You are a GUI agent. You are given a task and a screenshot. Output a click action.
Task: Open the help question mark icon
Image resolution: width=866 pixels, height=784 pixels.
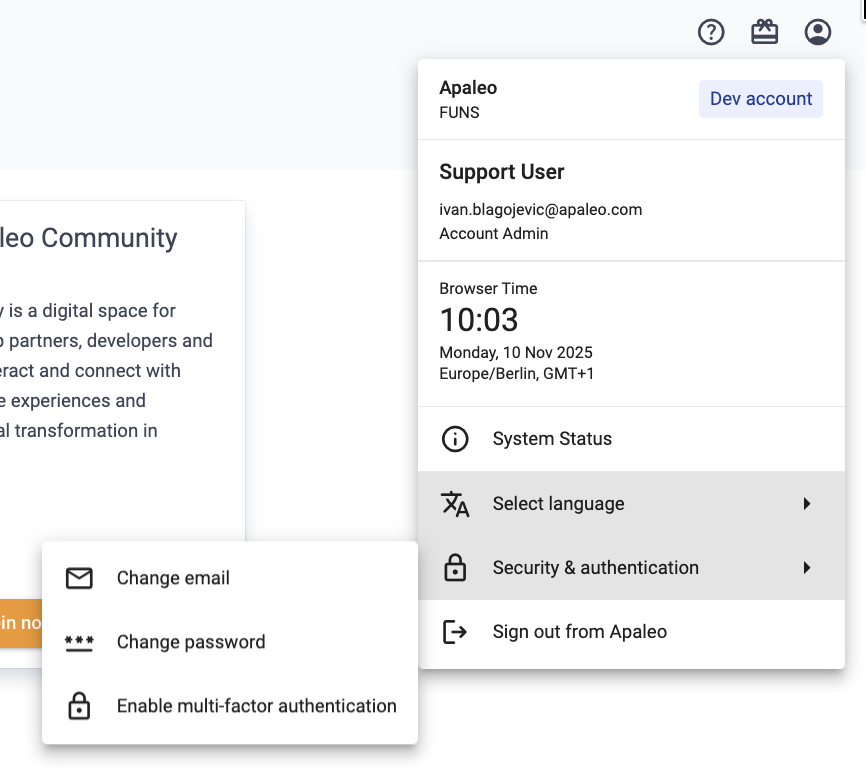(x=711, y=32)
